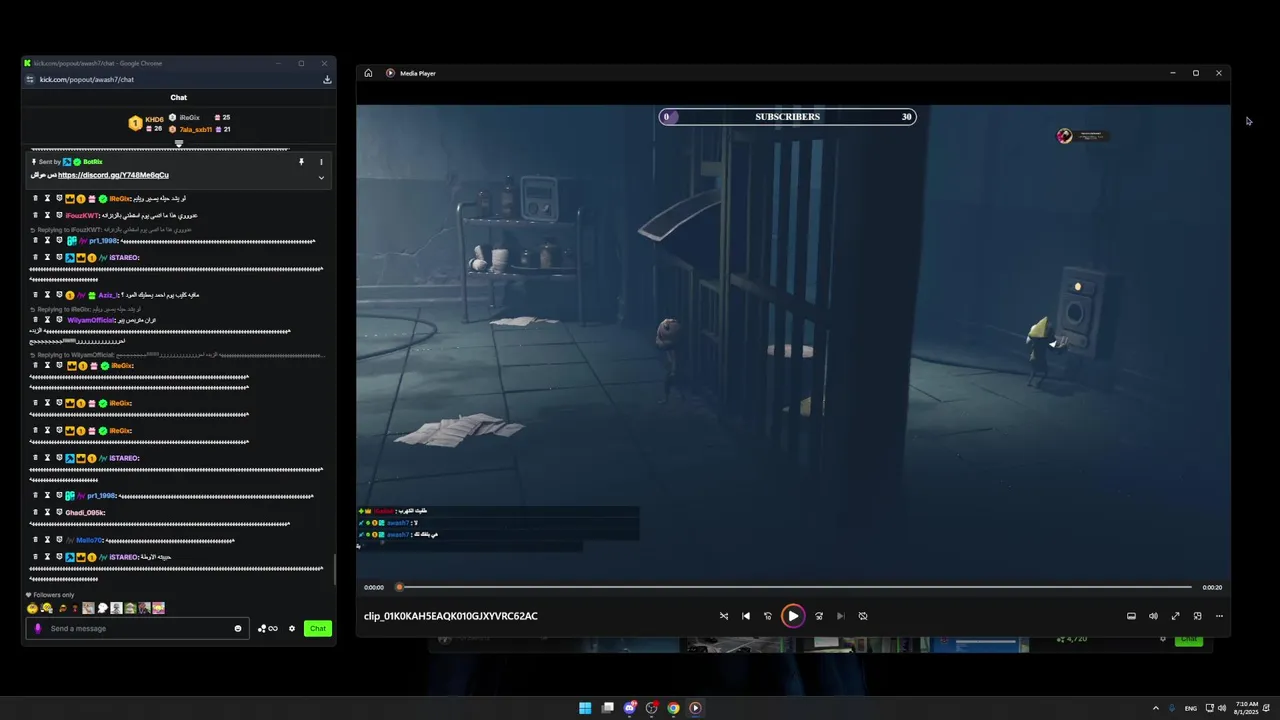This screenshot has height=720, width=1280.
Task: Enter mini player view
Action: [1197, 616]
